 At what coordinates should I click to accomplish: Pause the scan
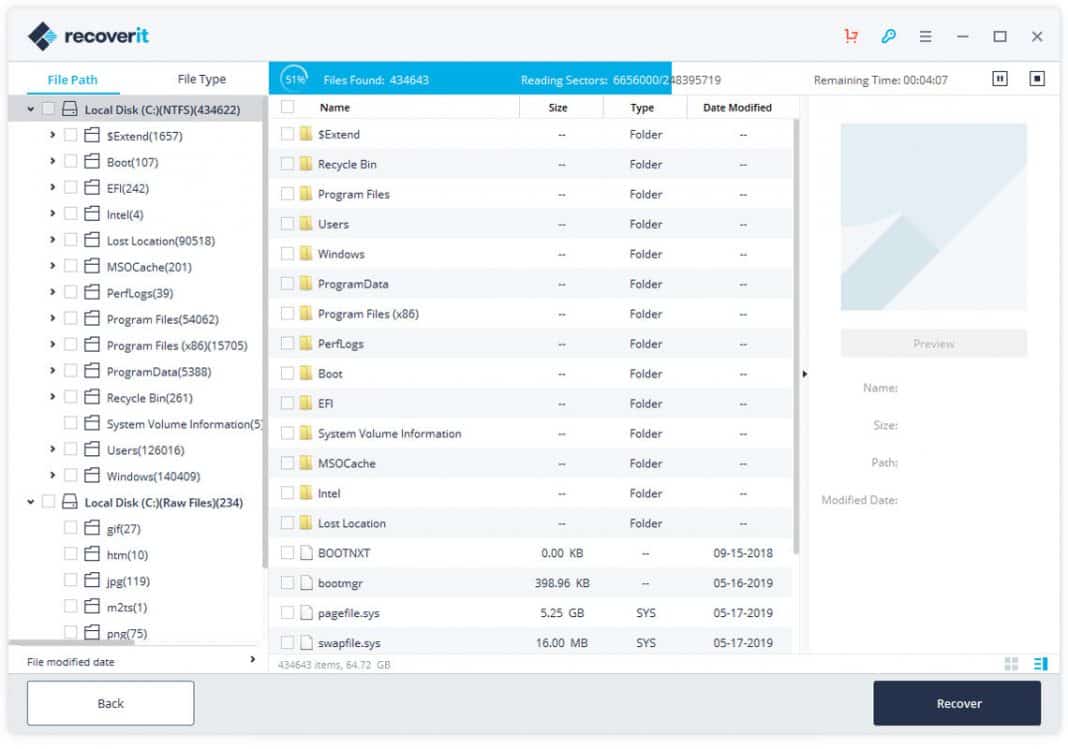click(x=999, y=79)
